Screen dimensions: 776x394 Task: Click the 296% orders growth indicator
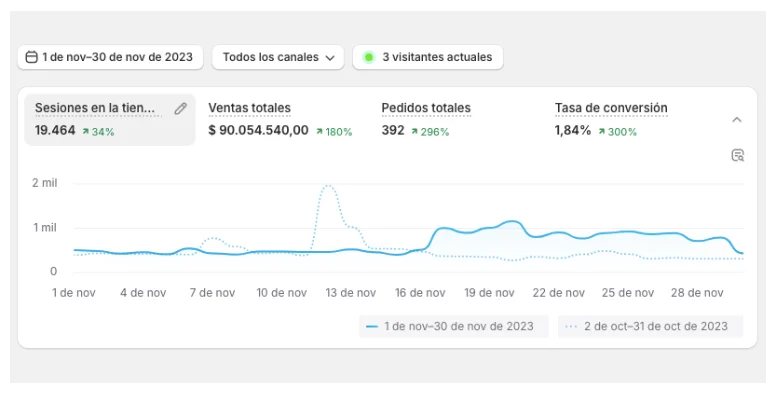tap(430, 132)
